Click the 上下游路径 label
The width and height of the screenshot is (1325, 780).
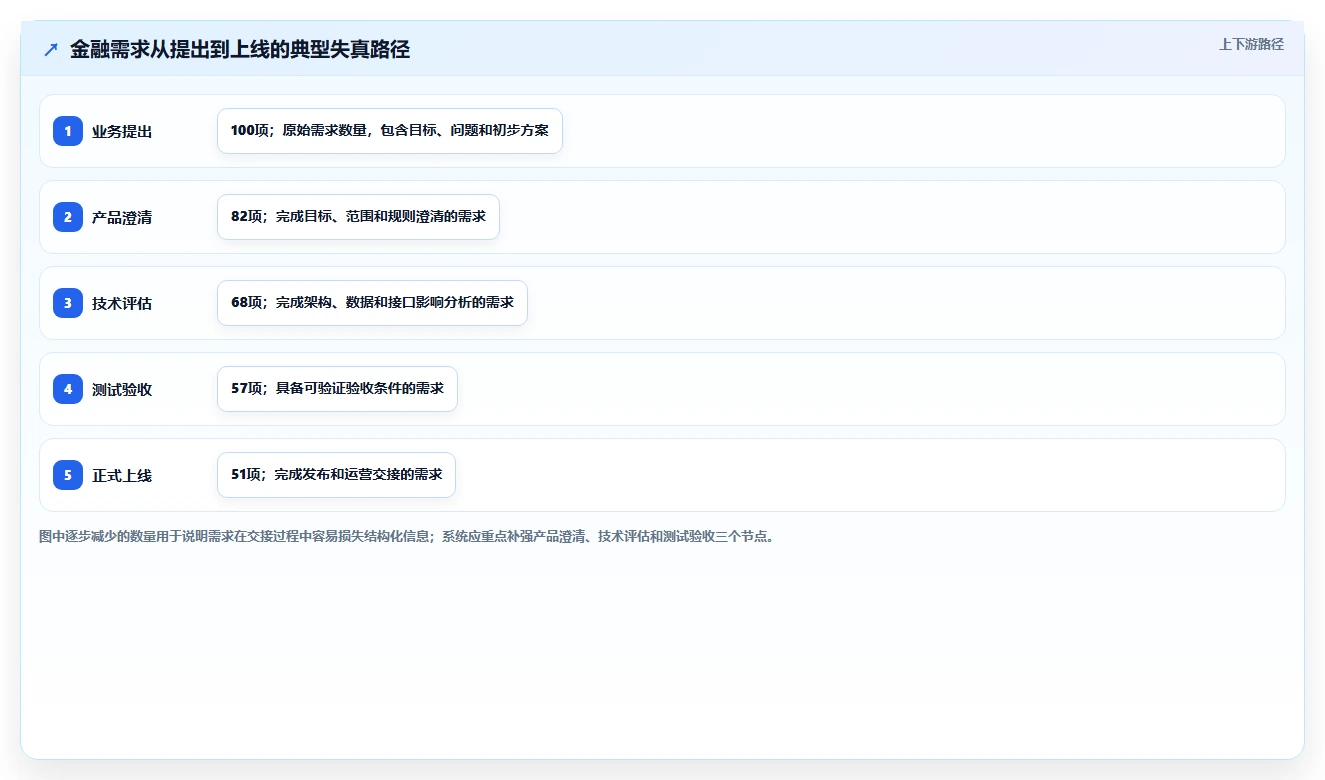1251,45
